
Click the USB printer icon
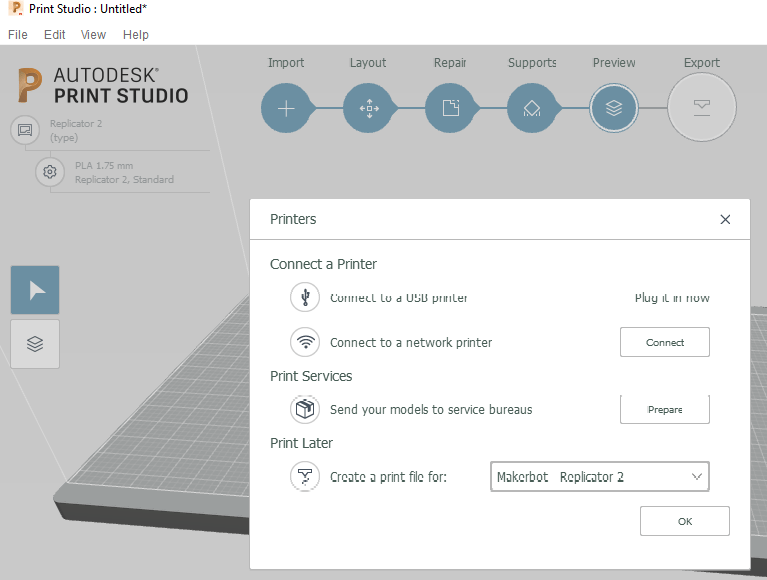point(304,298)
